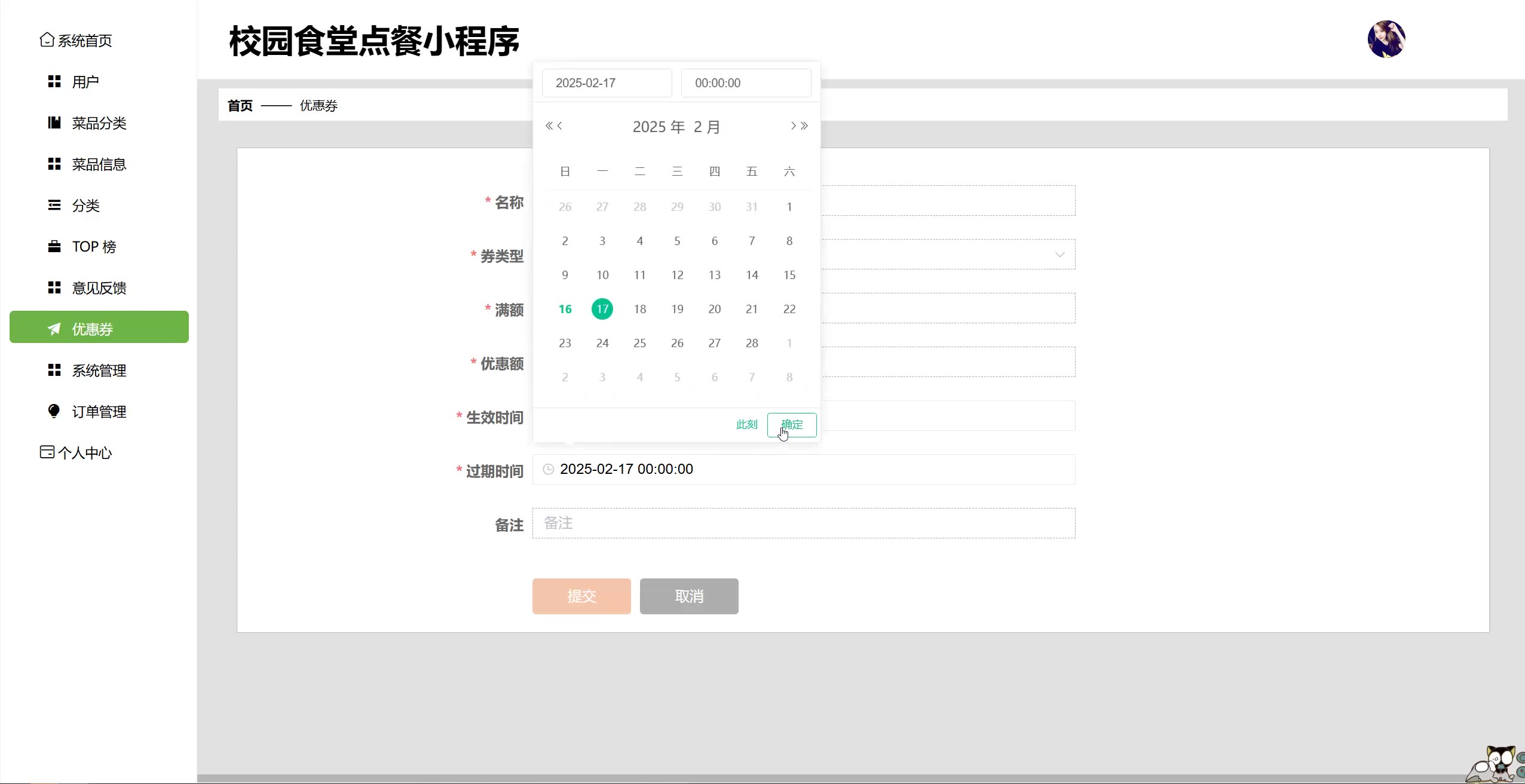
Task: Select 菜品分类 in the sidebar
Action: click(99, 123)
